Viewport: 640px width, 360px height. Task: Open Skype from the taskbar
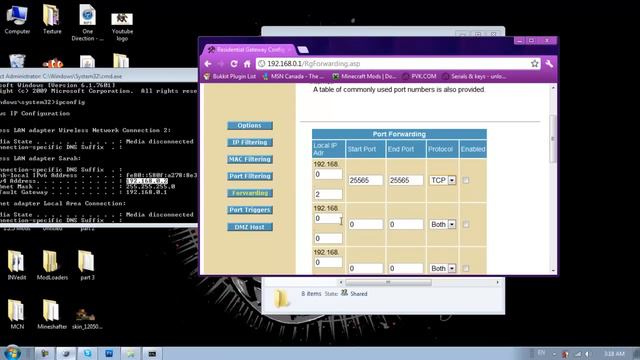tap(87, 353)
